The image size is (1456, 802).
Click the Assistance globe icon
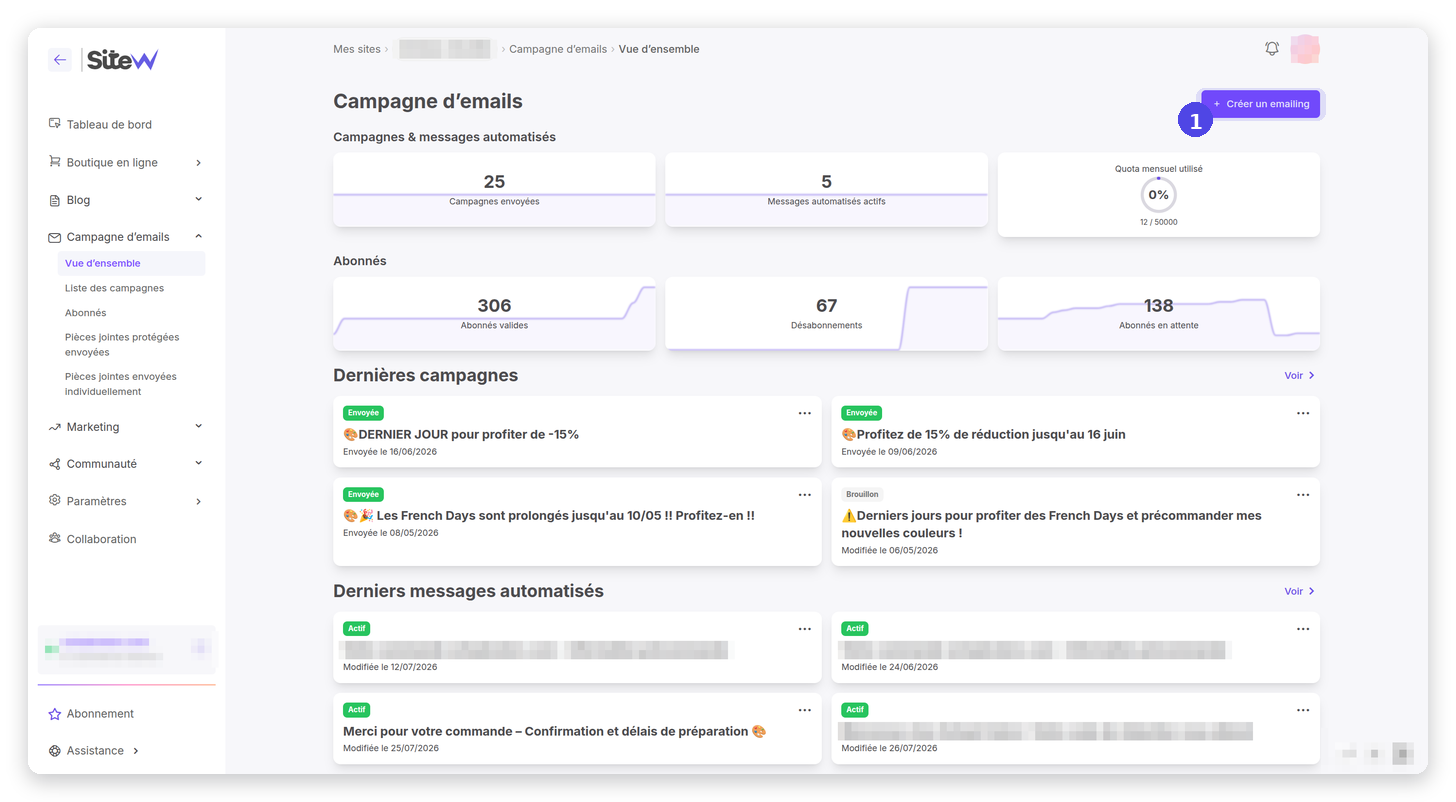coord(55,751)
